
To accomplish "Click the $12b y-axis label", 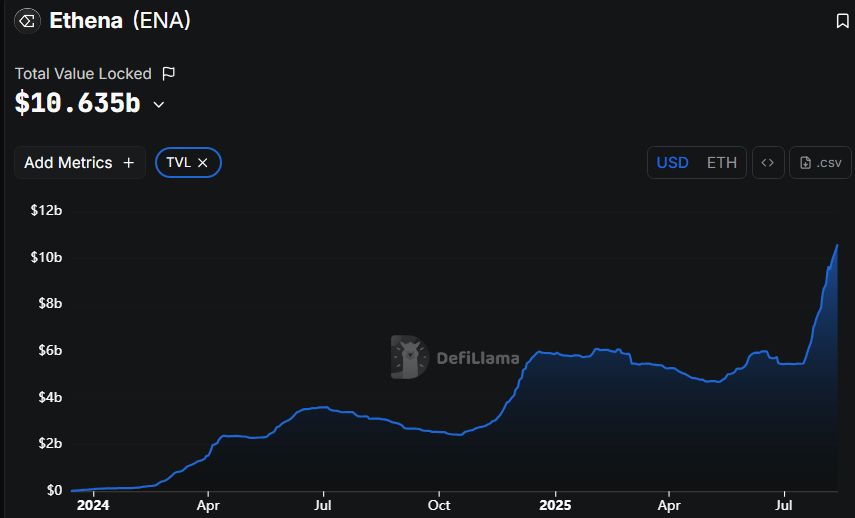I will coord(46,210).
